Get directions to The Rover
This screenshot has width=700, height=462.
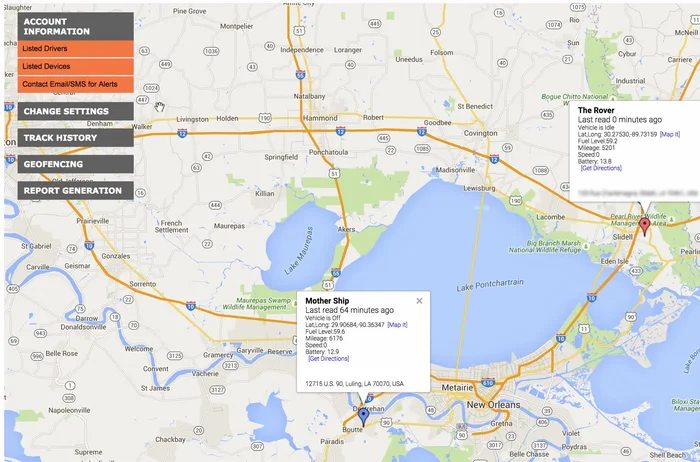click(600, 168)
